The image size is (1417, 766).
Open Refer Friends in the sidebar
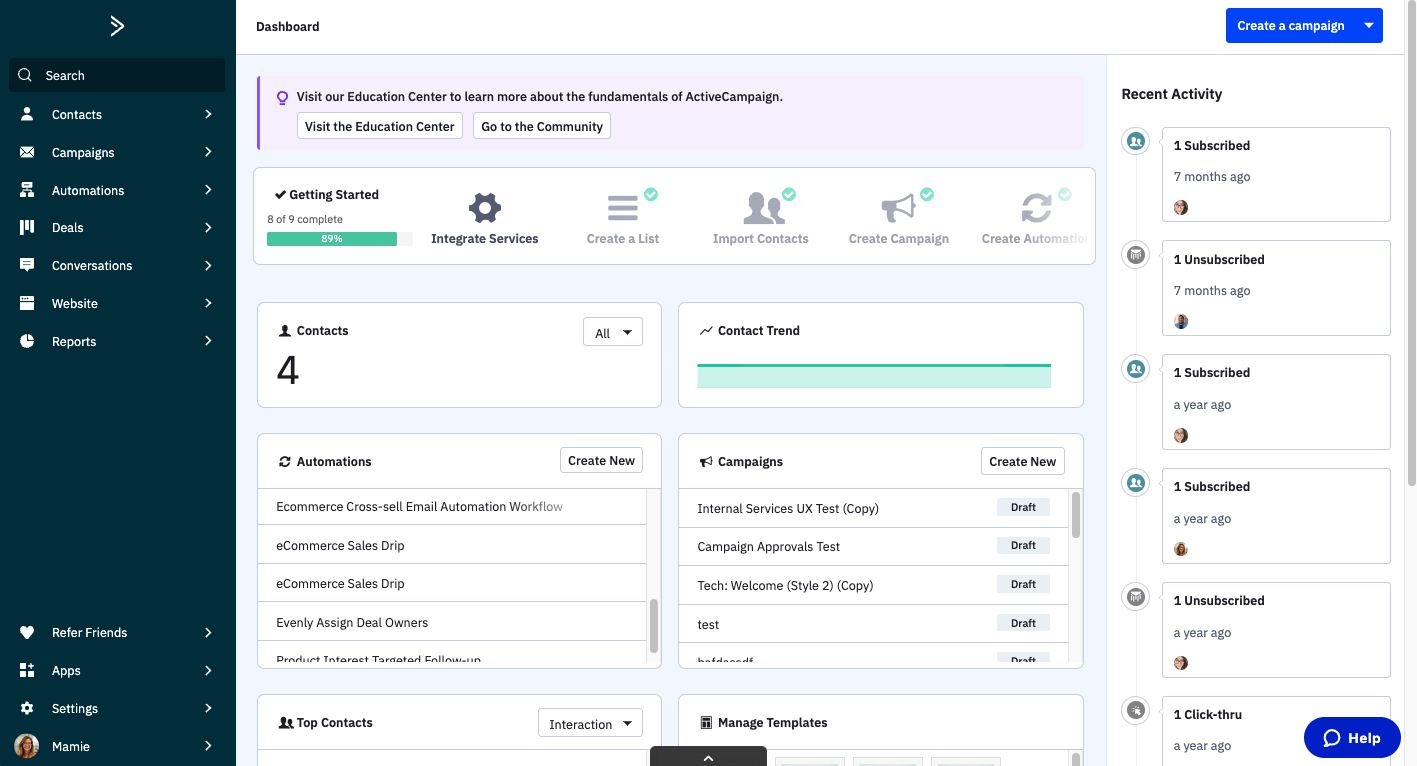pos(117,632)
